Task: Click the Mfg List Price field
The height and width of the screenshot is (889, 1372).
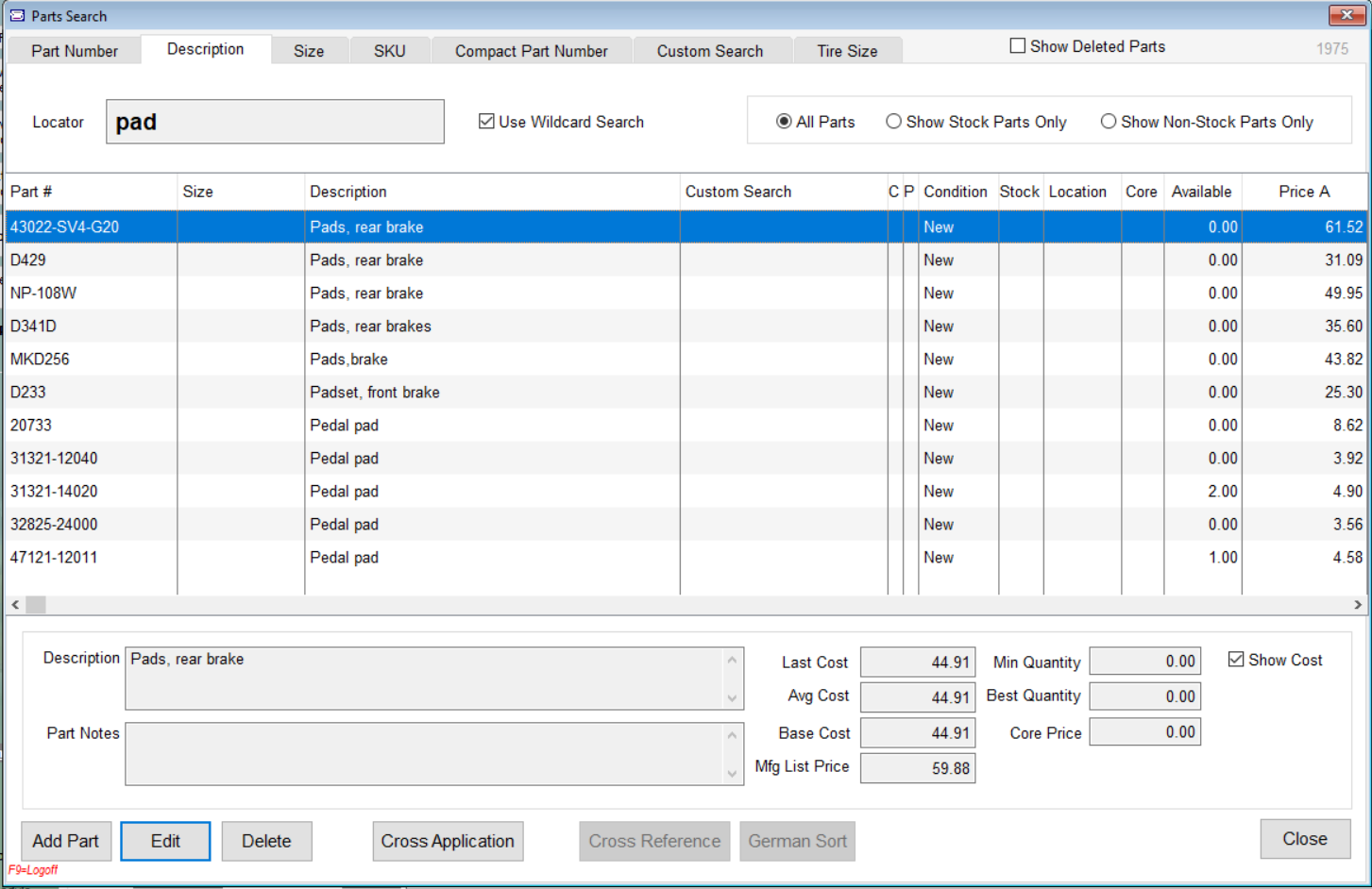Action: click(x=918, y=767)
